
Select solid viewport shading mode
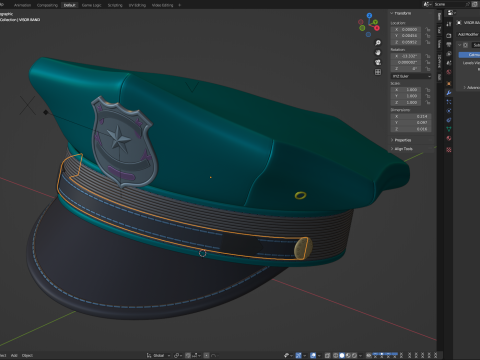[x=342, y=356]
